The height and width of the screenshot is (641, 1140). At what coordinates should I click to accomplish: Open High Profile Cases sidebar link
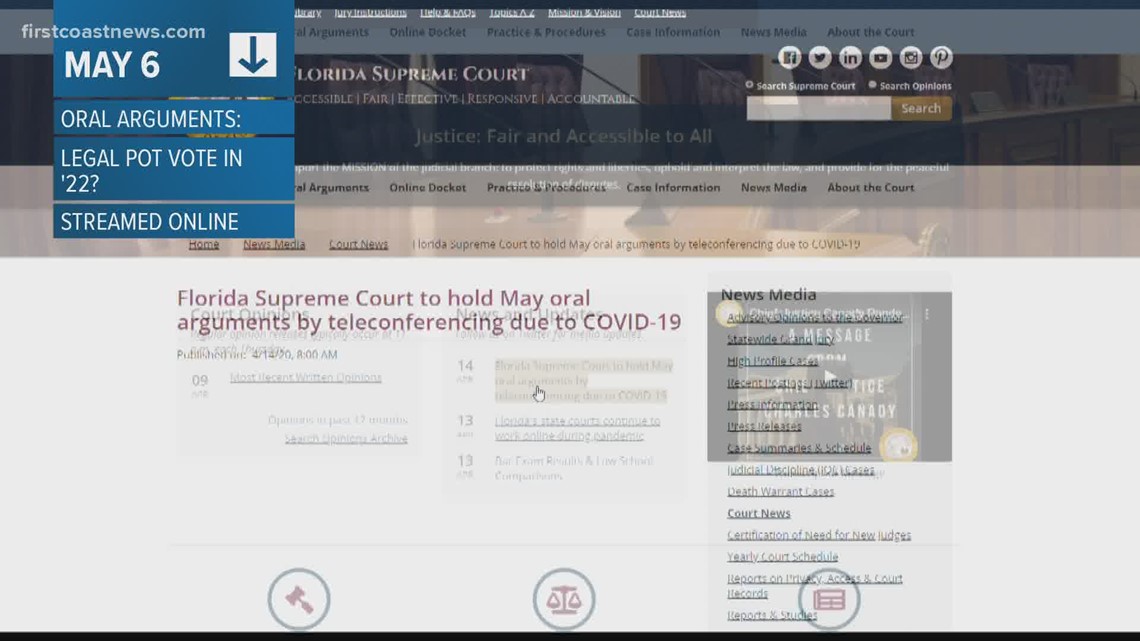(x=773, y=360)
